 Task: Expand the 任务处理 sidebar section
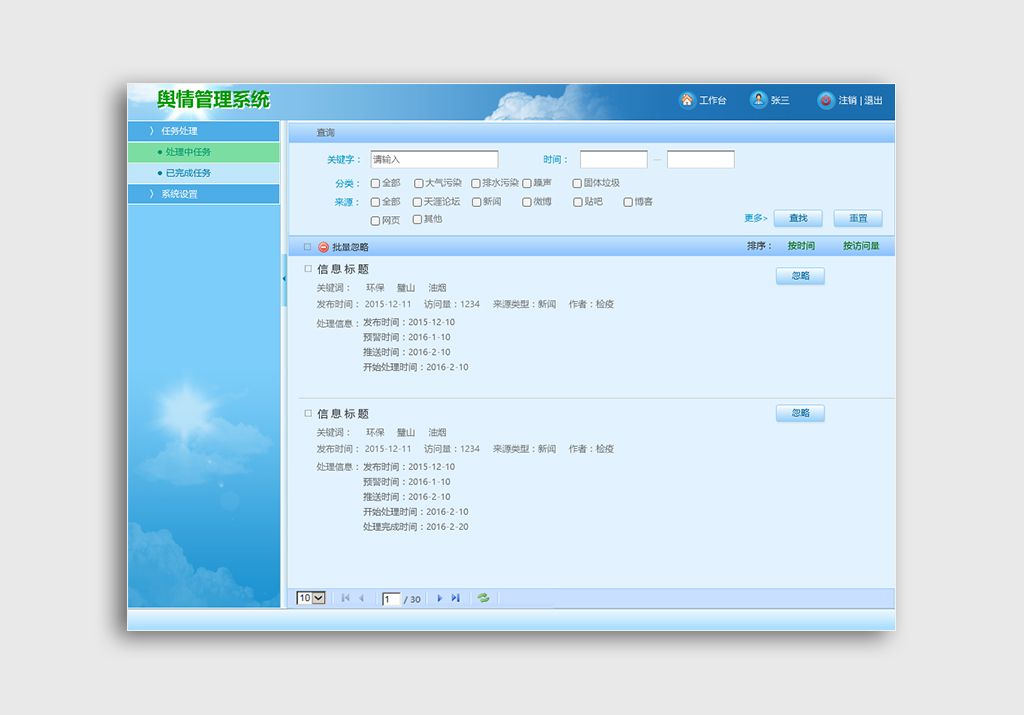click(x=204, y=131)
